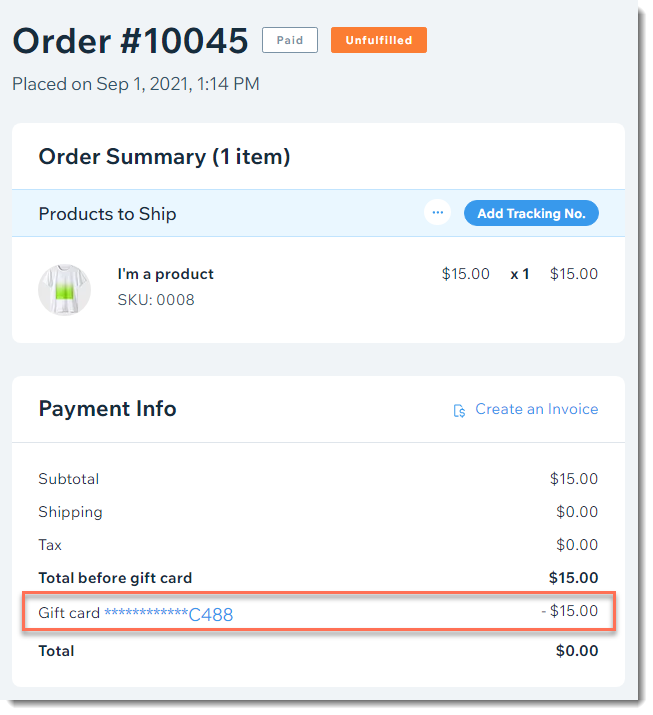Click the SKU: 0008 text
The height and width of the screenshot is (715, 653).
(x=156, y=300)
